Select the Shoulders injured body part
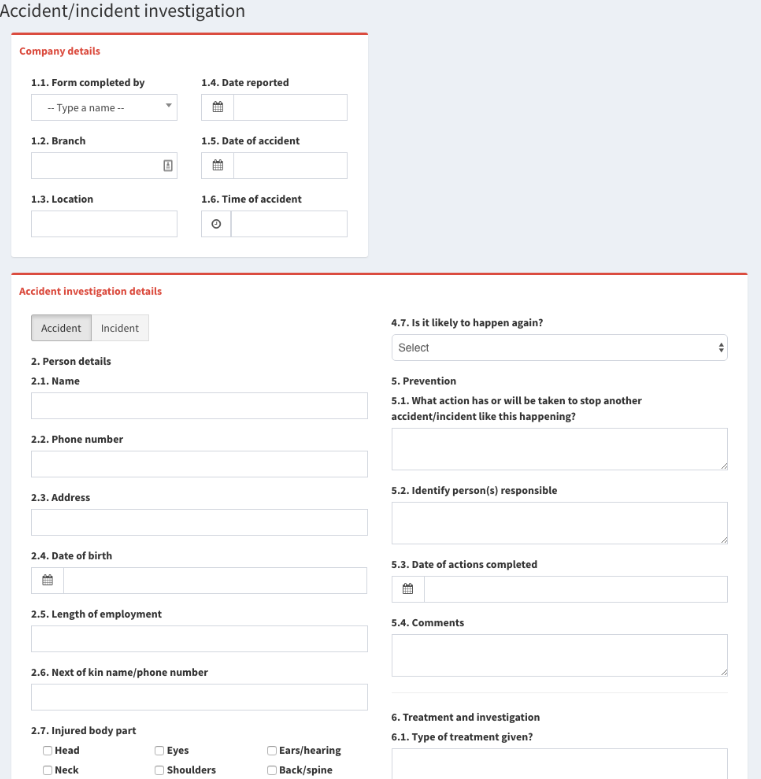 pyautogui.click(x=159, y=770)
